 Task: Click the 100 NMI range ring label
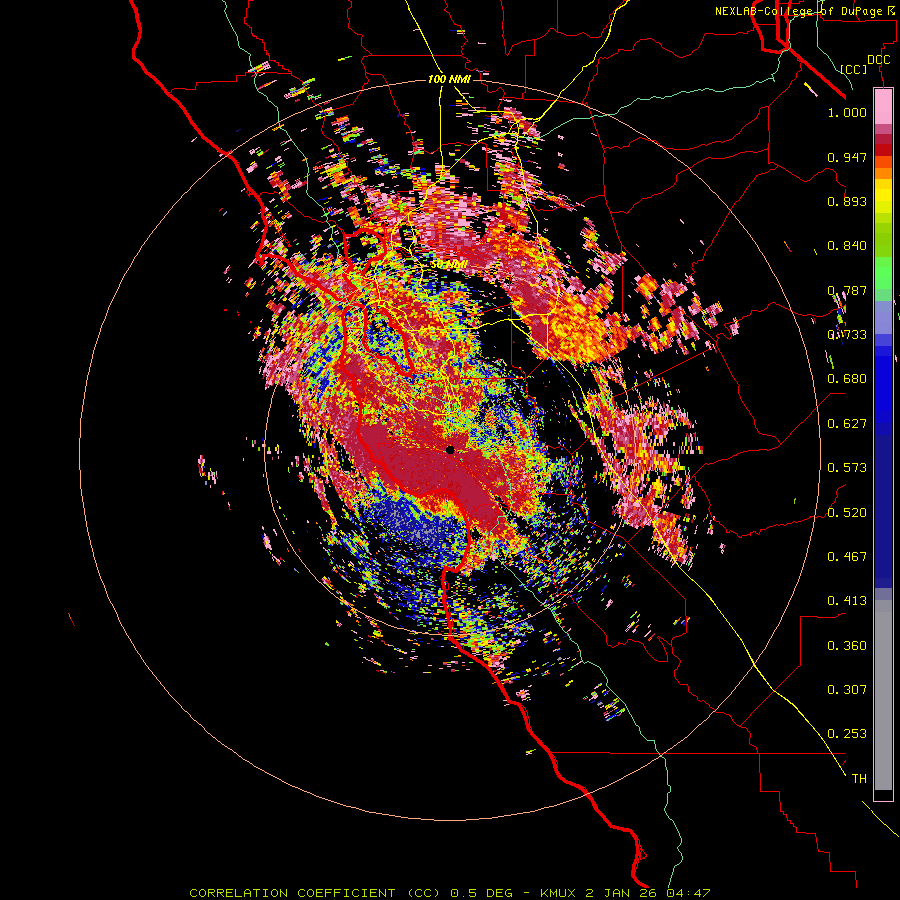pyautogui.click(x=449, y=79)
